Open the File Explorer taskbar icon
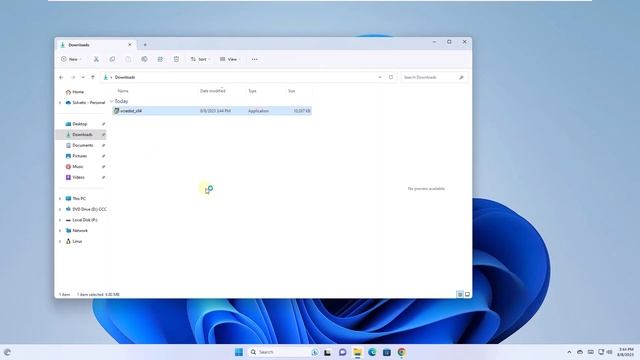This screenshot has height=360, width=640. (357, 352)
